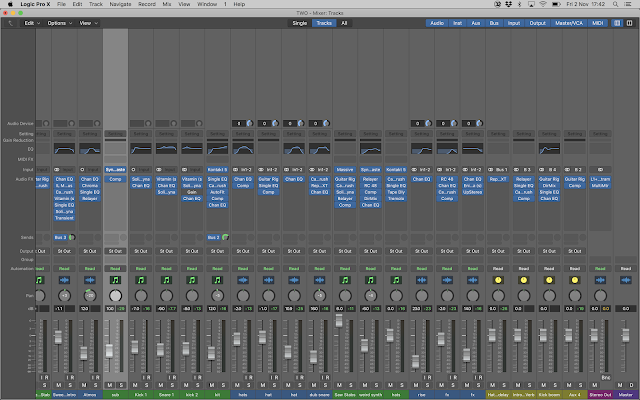Open the Options dropdown in the mixer toolbar
This screenshot has width=640, height=400.
pos(60,23)
